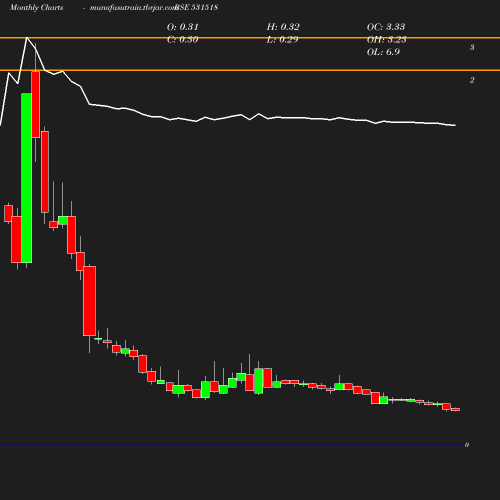Click the "Monthly Charts" title text
The height and width of the screenshot is (500, 500).
(x=36, y=7)
